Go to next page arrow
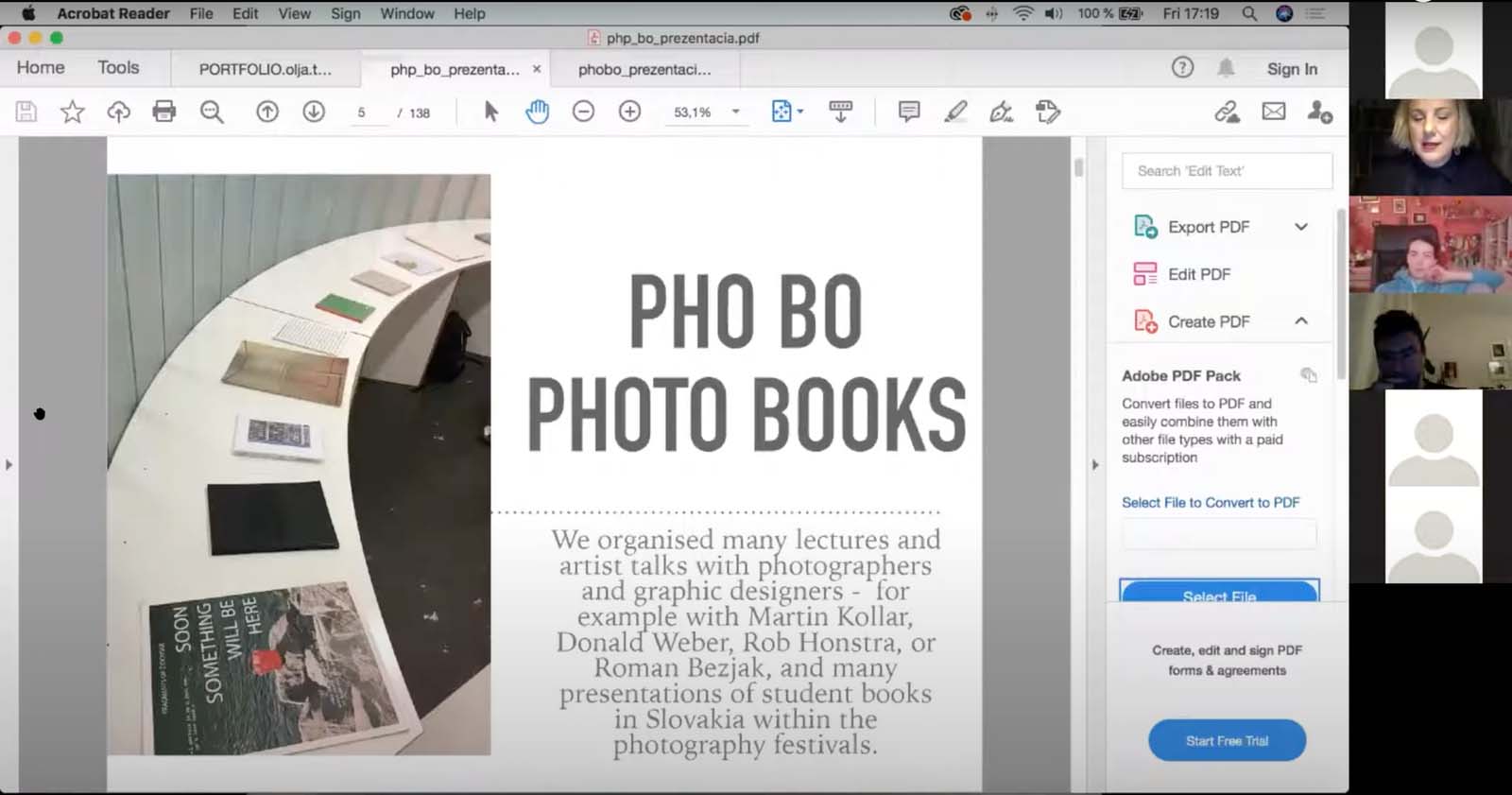 click(314, 112)
